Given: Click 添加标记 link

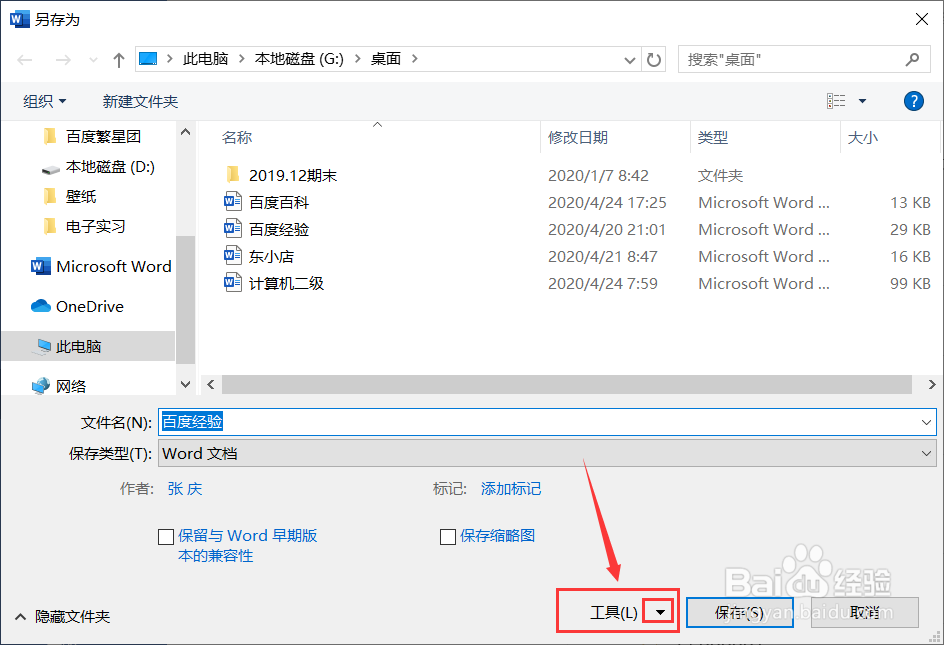Looking at the screenshot, I should click(511, 488).
